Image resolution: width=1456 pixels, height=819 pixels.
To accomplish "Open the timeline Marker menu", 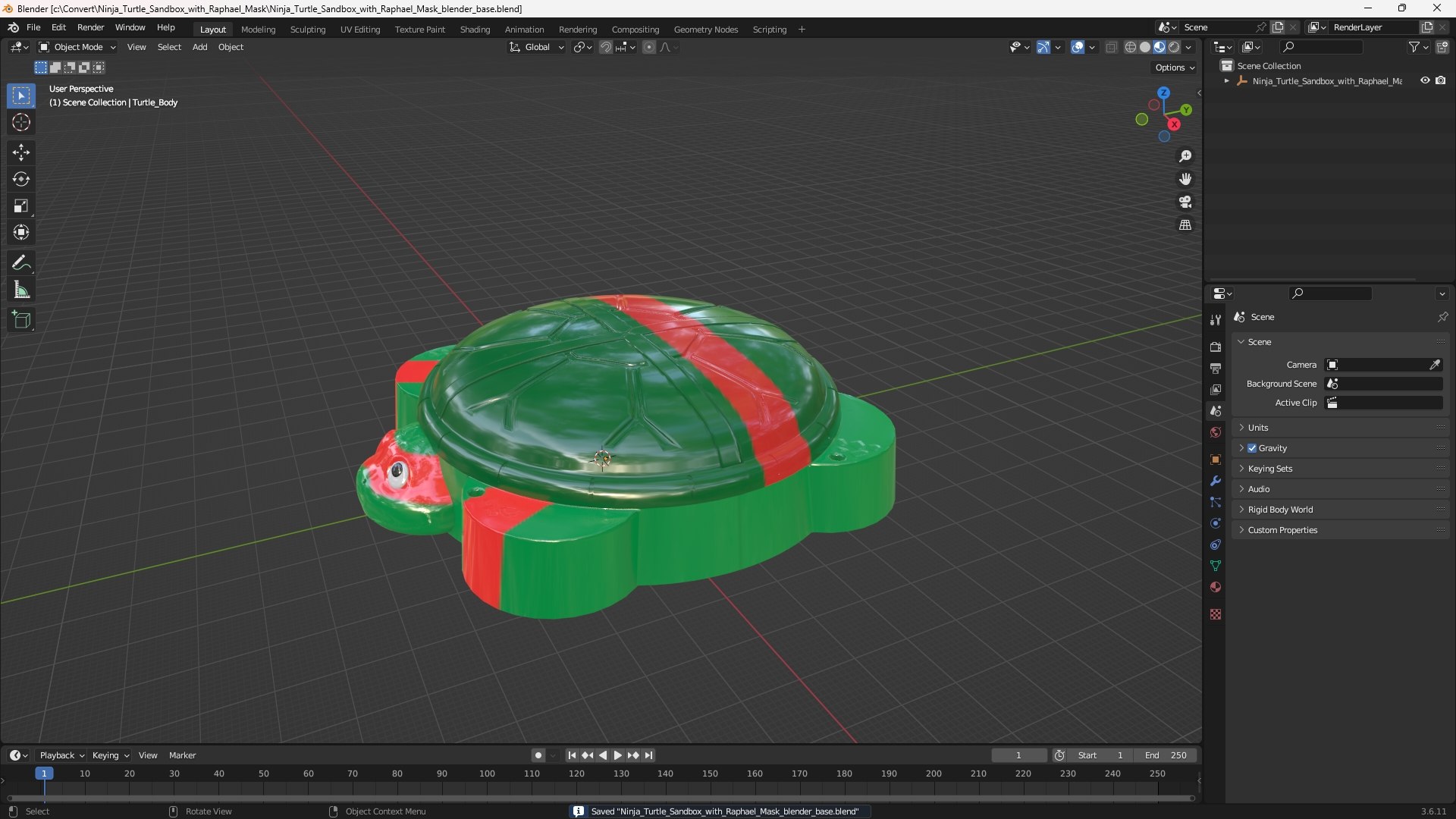I will [182, 755].
